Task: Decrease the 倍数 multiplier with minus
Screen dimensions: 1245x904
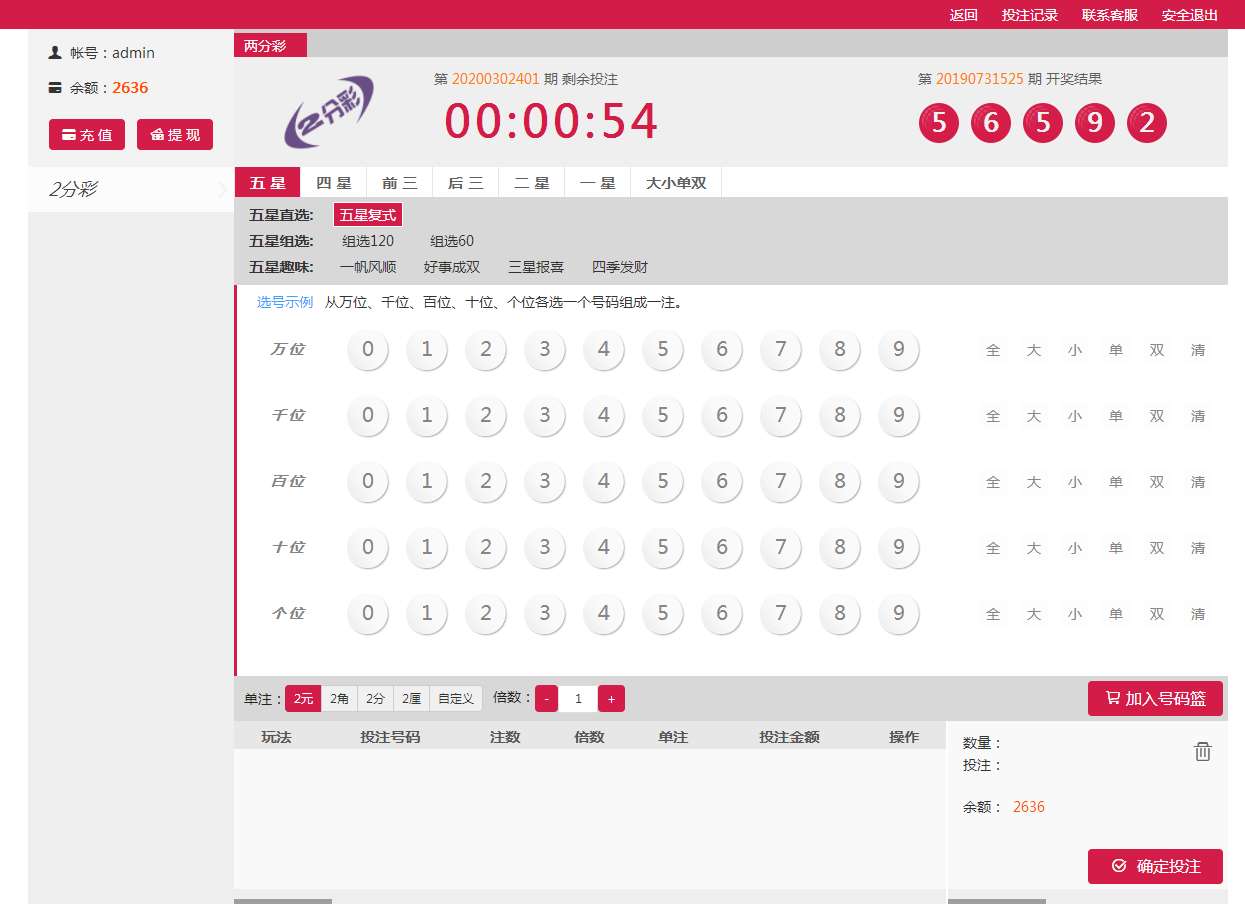Action: pos(546,698)
